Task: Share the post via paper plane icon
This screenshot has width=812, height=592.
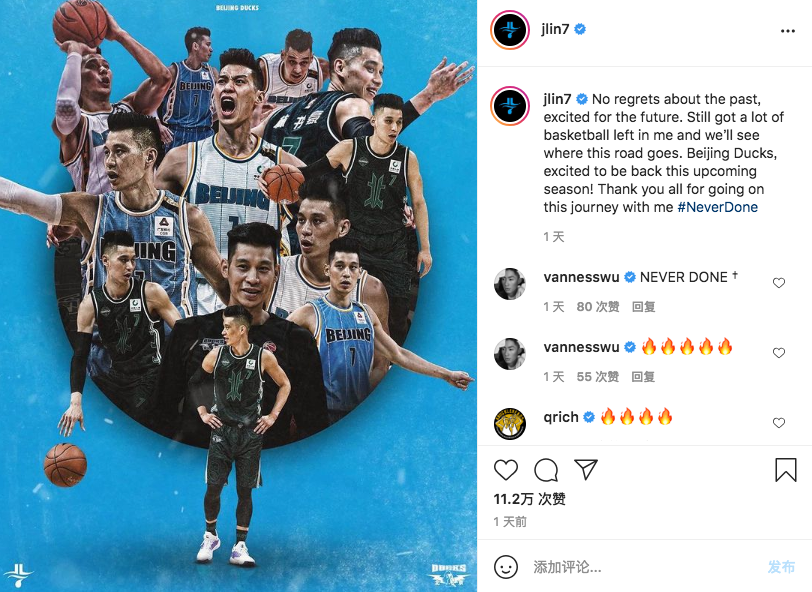Action: [586, 469]
